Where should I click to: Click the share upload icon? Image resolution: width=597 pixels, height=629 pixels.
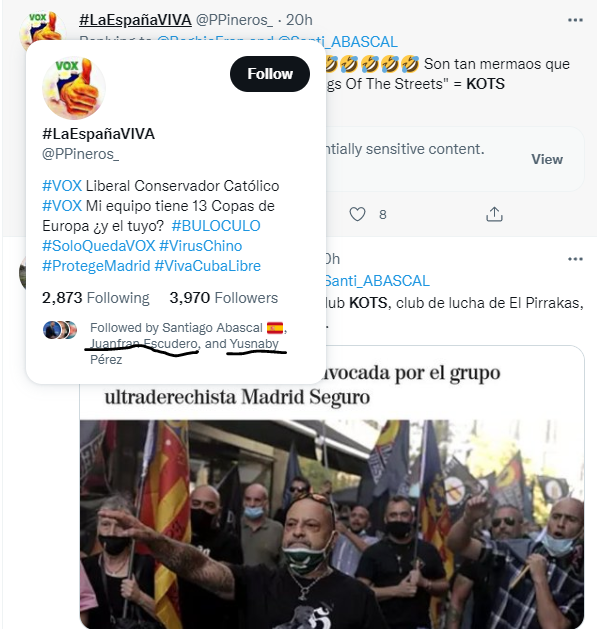pos(494,214)
